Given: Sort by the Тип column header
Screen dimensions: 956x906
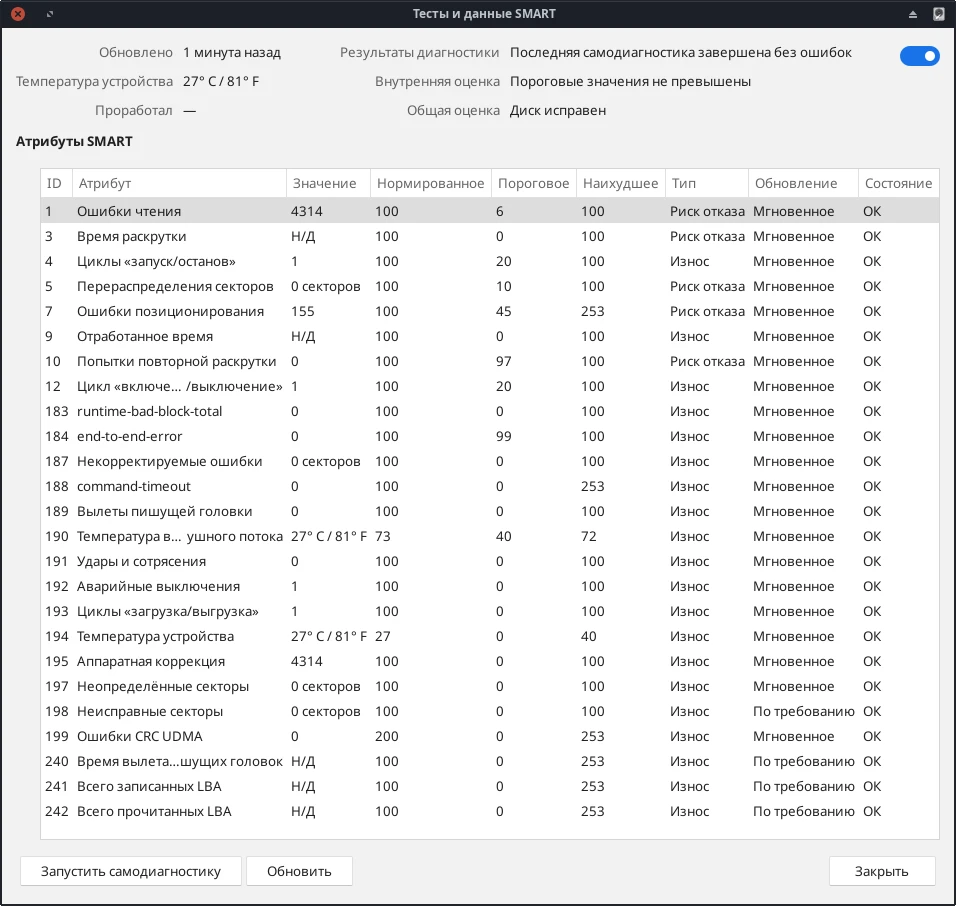Looking at the screenshot, I should [707, 184].
